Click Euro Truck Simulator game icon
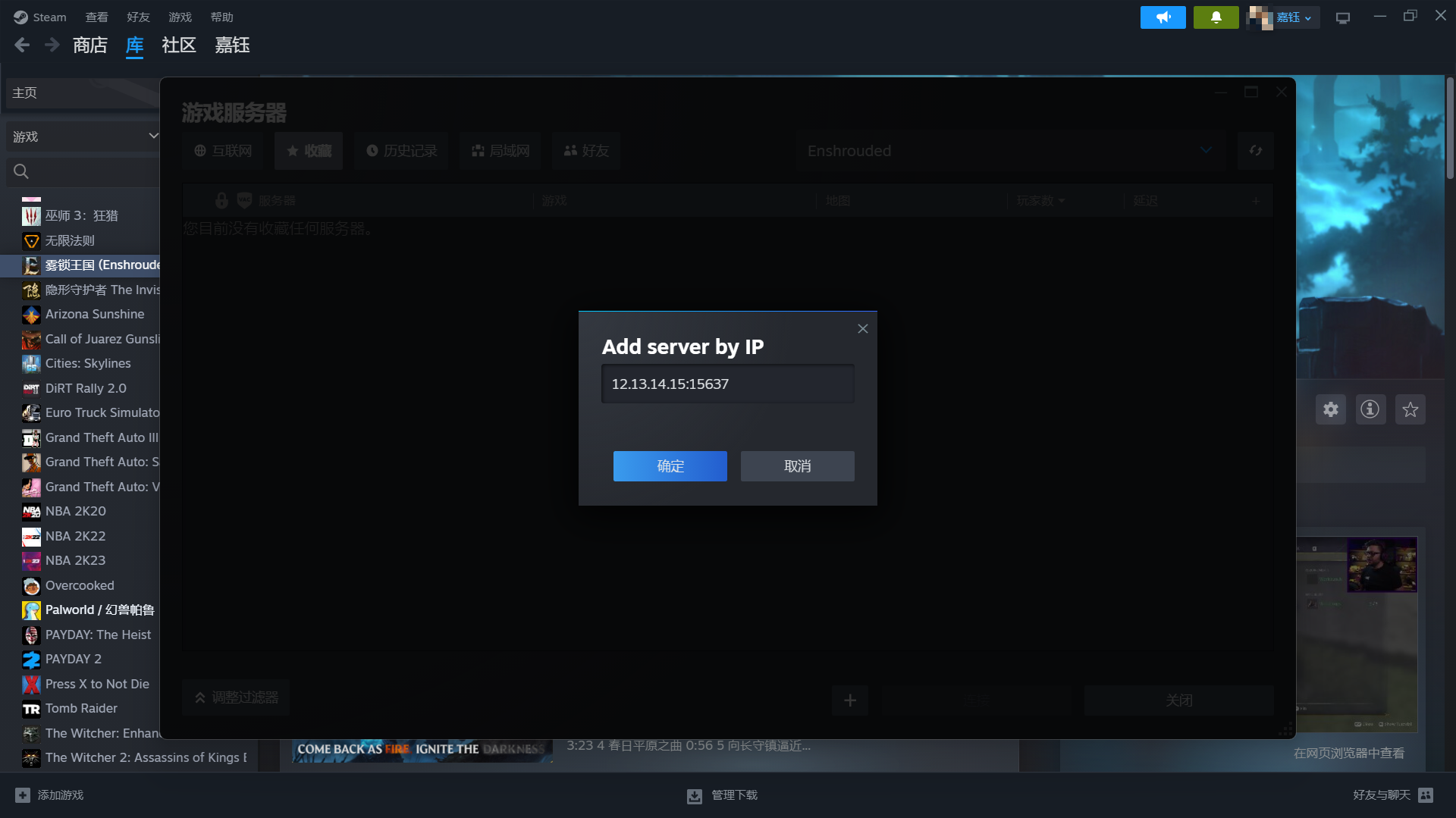 31,413
